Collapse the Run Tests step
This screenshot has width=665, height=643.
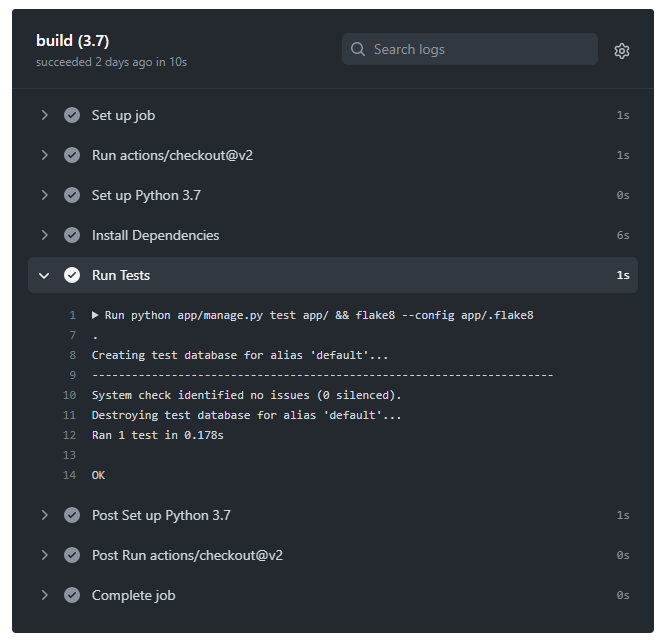pyautogui.click(x=44, y=276)
